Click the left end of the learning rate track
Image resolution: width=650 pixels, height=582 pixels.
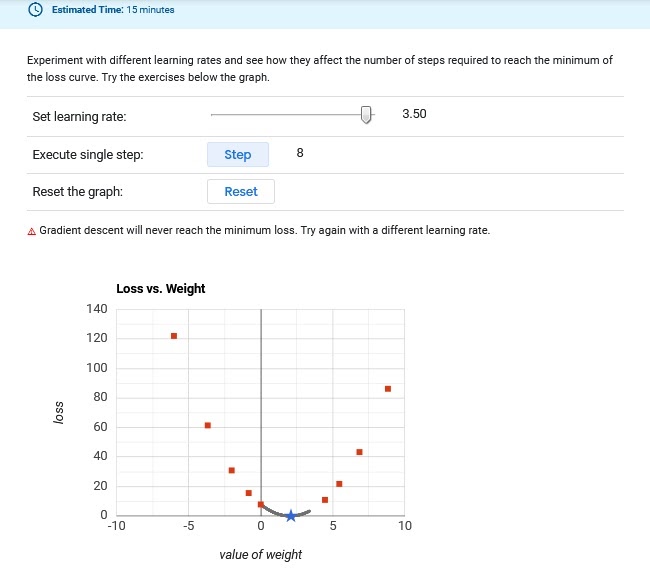coord(213,115)
